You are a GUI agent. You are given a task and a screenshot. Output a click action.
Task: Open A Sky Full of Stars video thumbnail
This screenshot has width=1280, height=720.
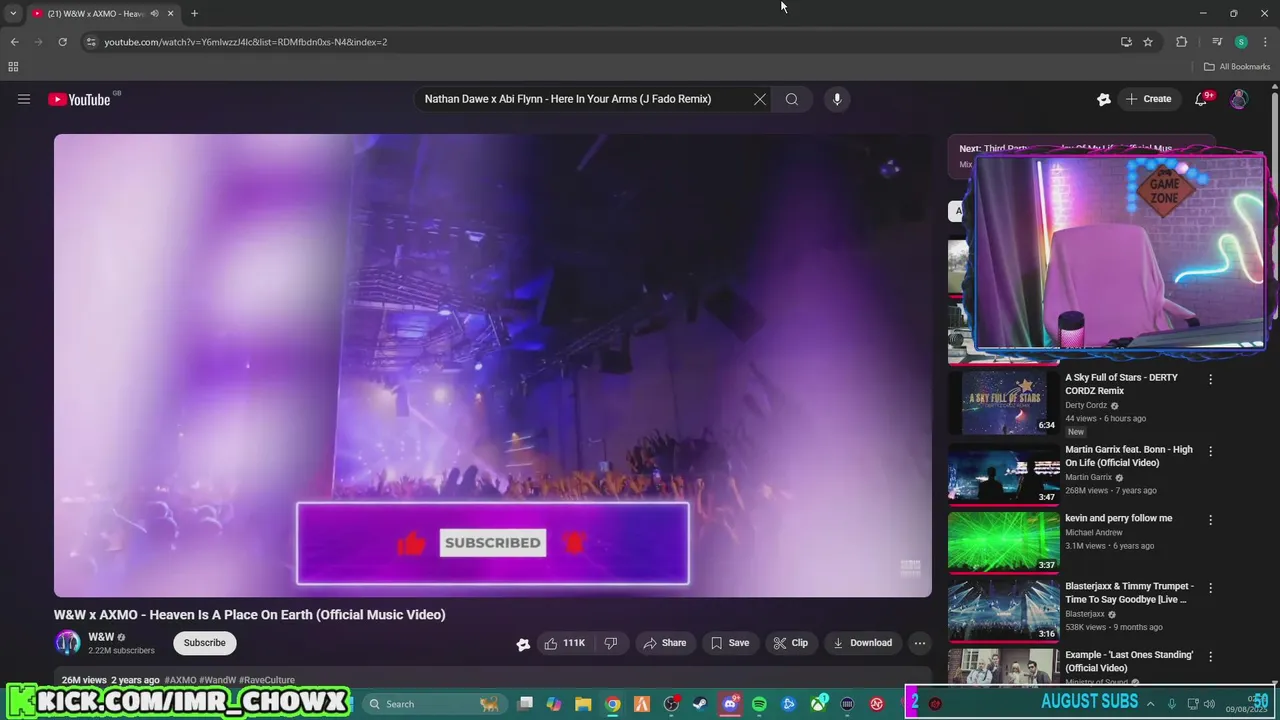pyautogui.click(x=1004, y=403)
